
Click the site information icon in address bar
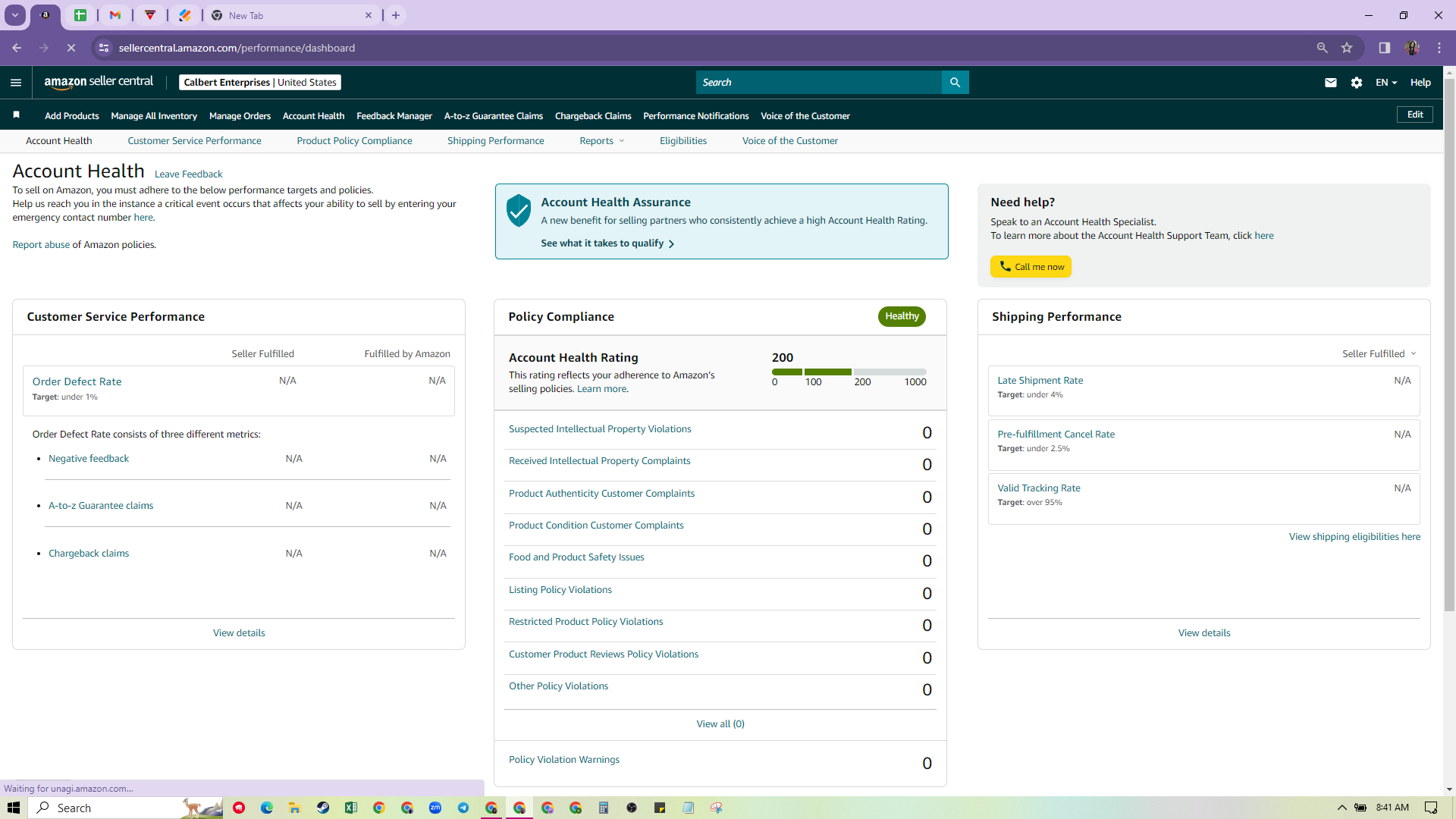tap(105, 48)
